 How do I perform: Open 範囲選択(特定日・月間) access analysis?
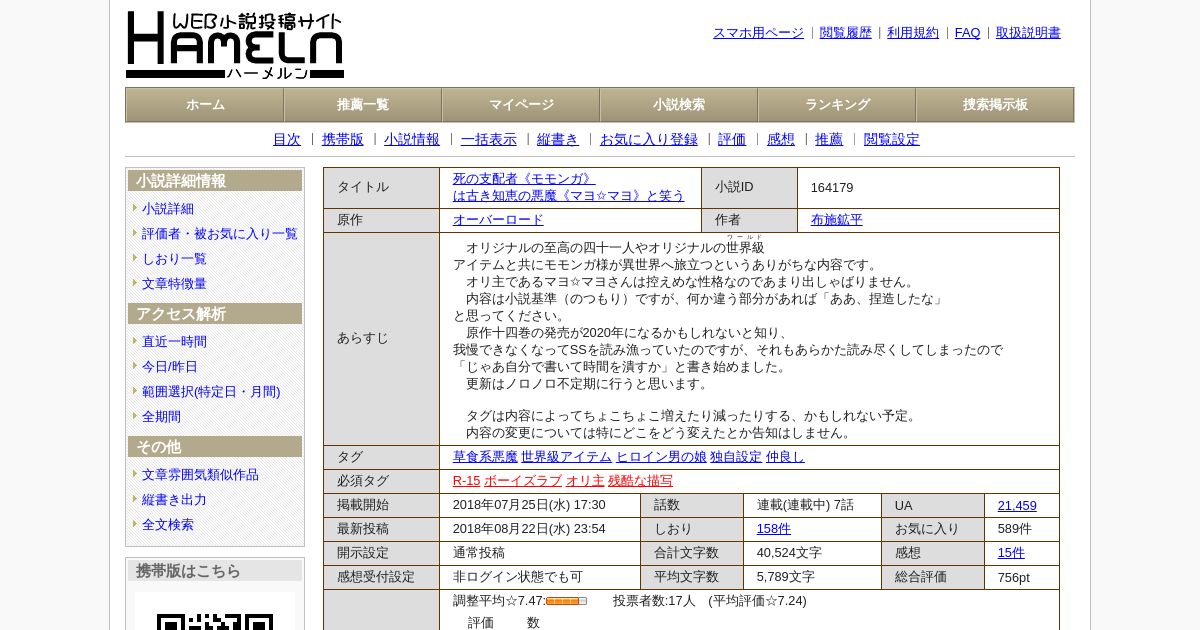click(211, 392)
